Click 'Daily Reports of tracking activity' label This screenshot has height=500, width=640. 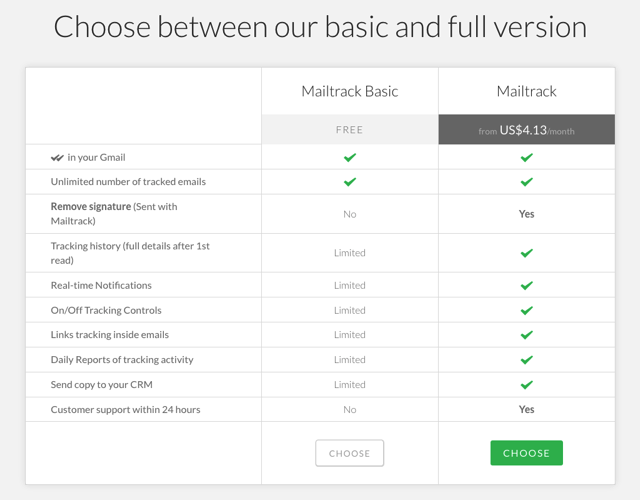[122, 360]
